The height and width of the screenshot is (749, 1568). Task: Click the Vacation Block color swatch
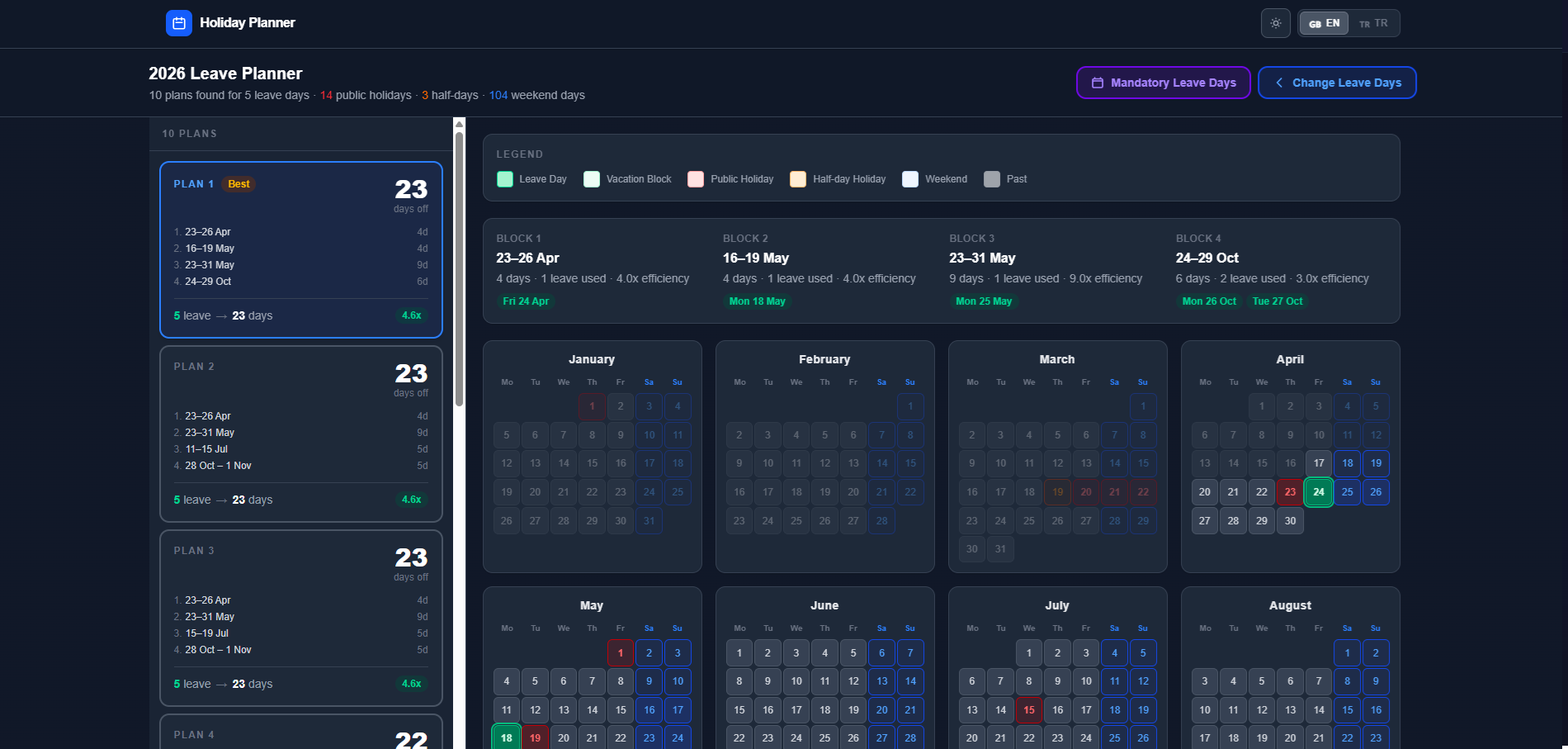[592, 178]
